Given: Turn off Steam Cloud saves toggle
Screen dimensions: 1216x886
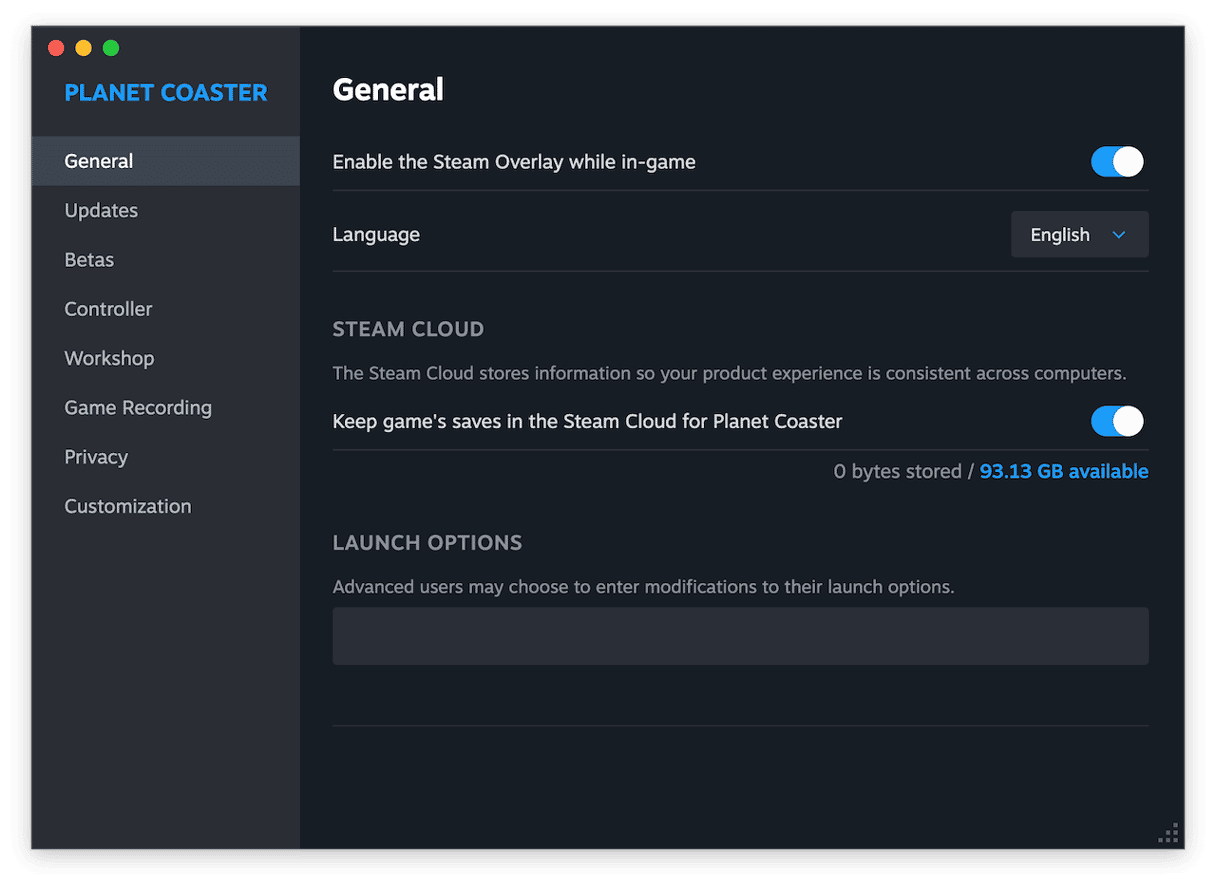Looking at the screenshot, I should tap(1116, 421).
